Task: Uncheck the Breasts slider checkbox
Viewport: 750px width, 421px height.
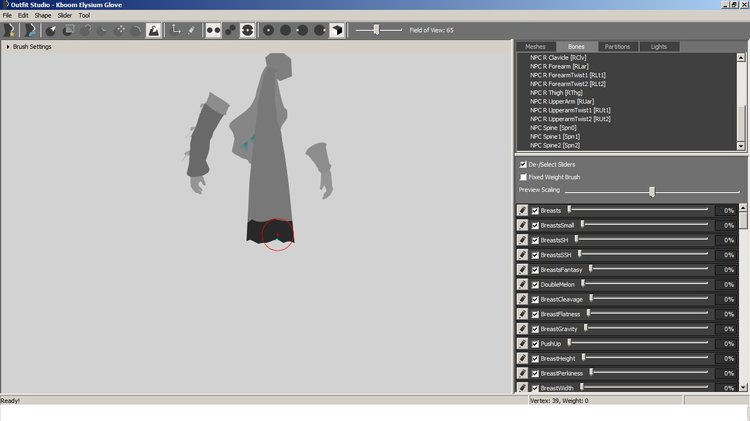Action: point(535,210)
